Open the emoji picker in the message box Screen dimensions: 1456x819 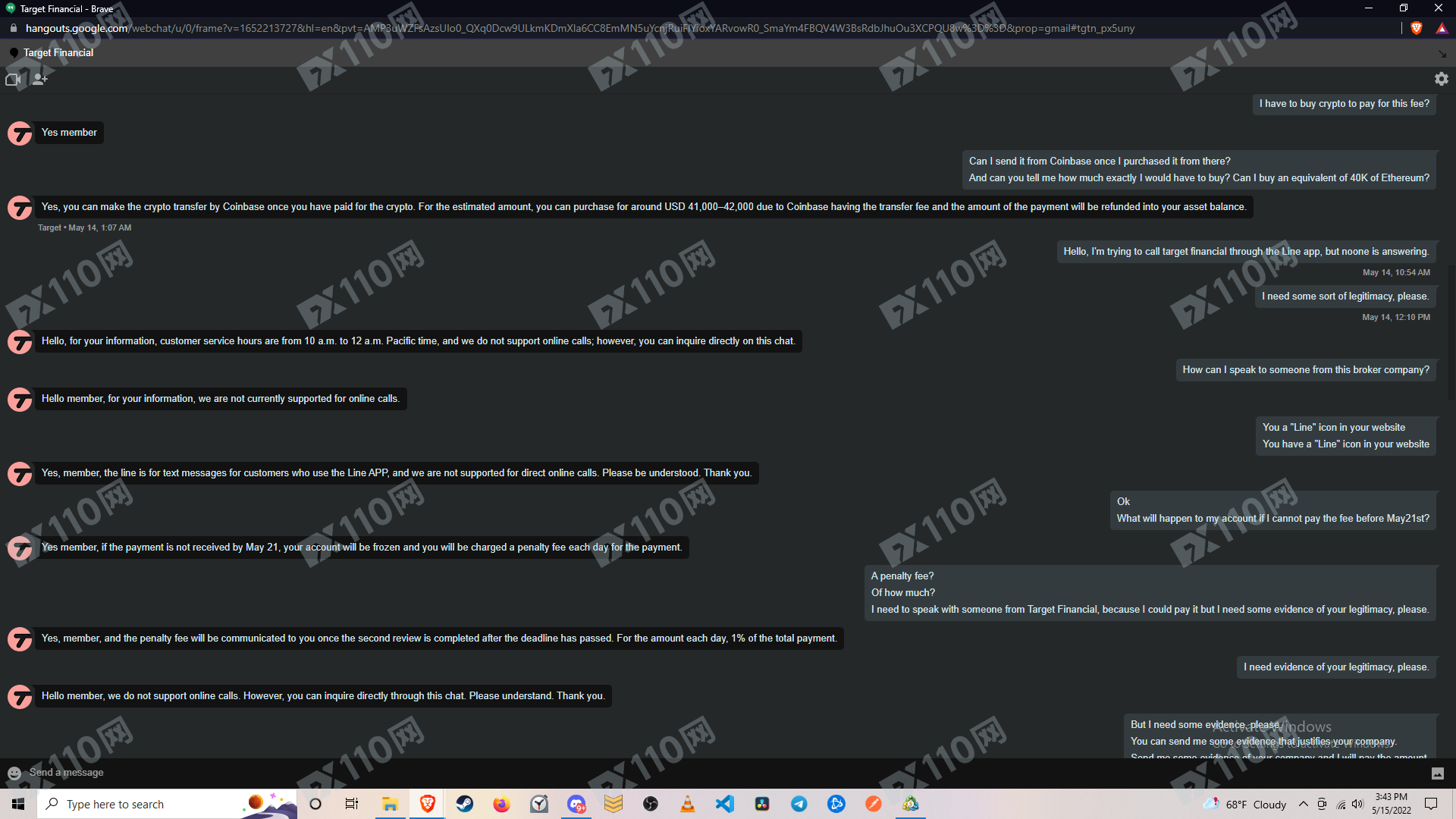14,773
